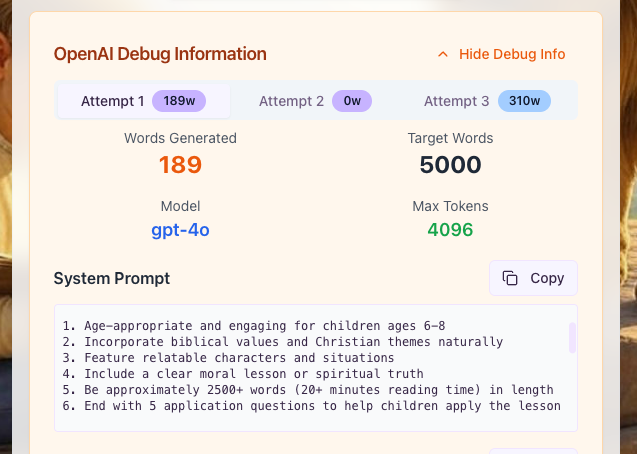Screen dimensions: 637x454
Task: Click the 0w badge on Attempt 2
Action: (352, 101)
